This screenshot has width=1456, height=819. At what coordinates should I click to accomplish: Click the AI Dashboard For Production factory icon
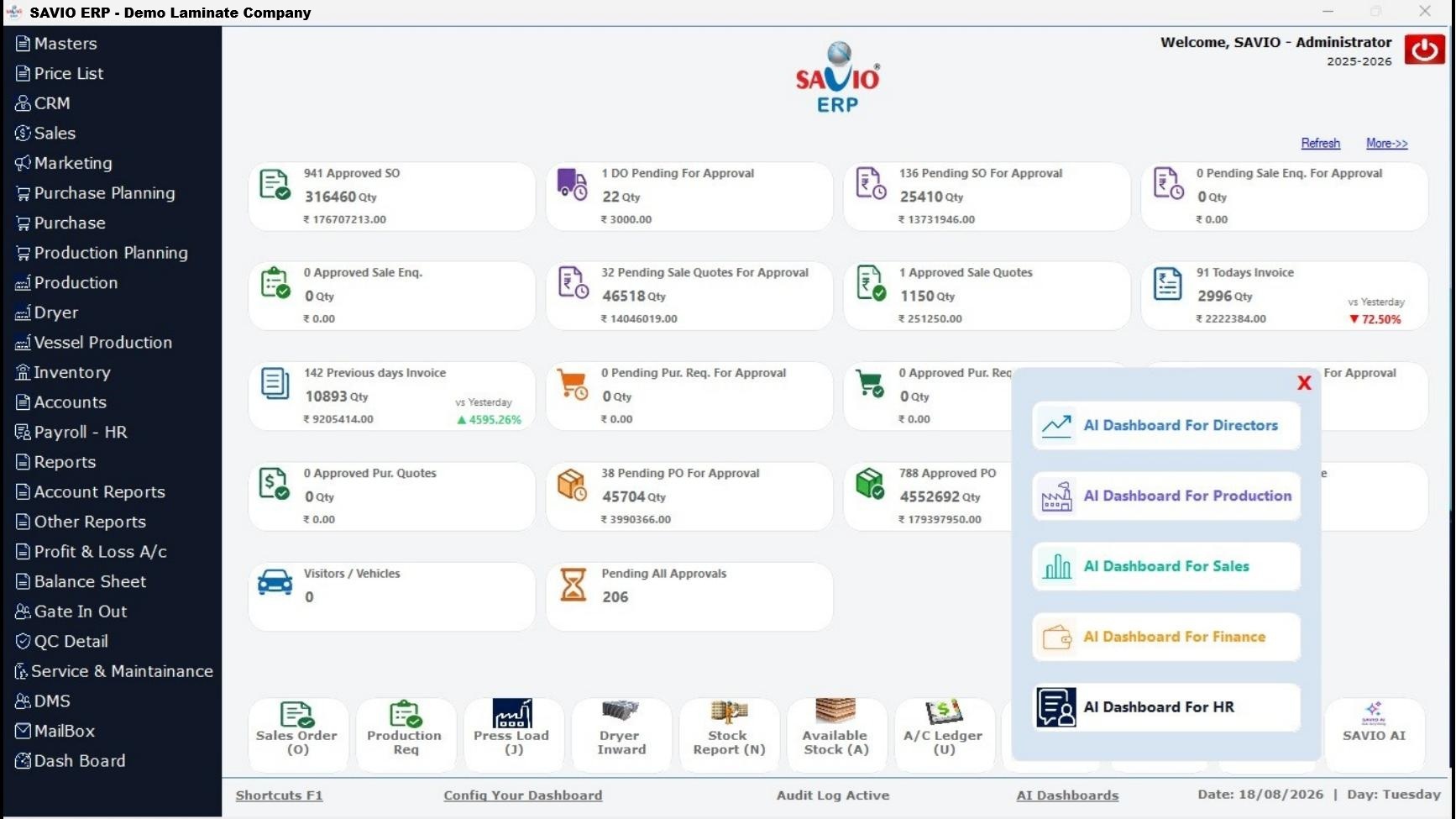click(x=1056, y=496)
